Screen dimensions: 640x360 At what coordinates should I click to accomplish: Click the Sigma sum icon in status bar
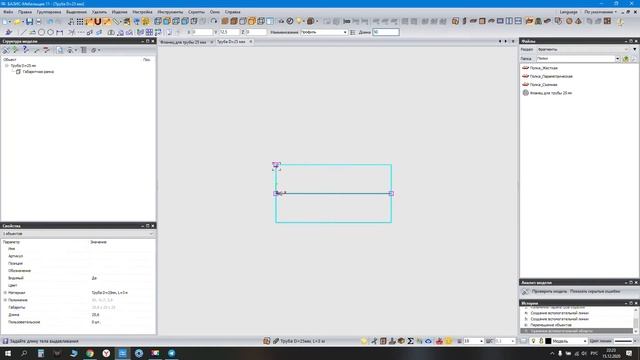[x=410, y=341]
